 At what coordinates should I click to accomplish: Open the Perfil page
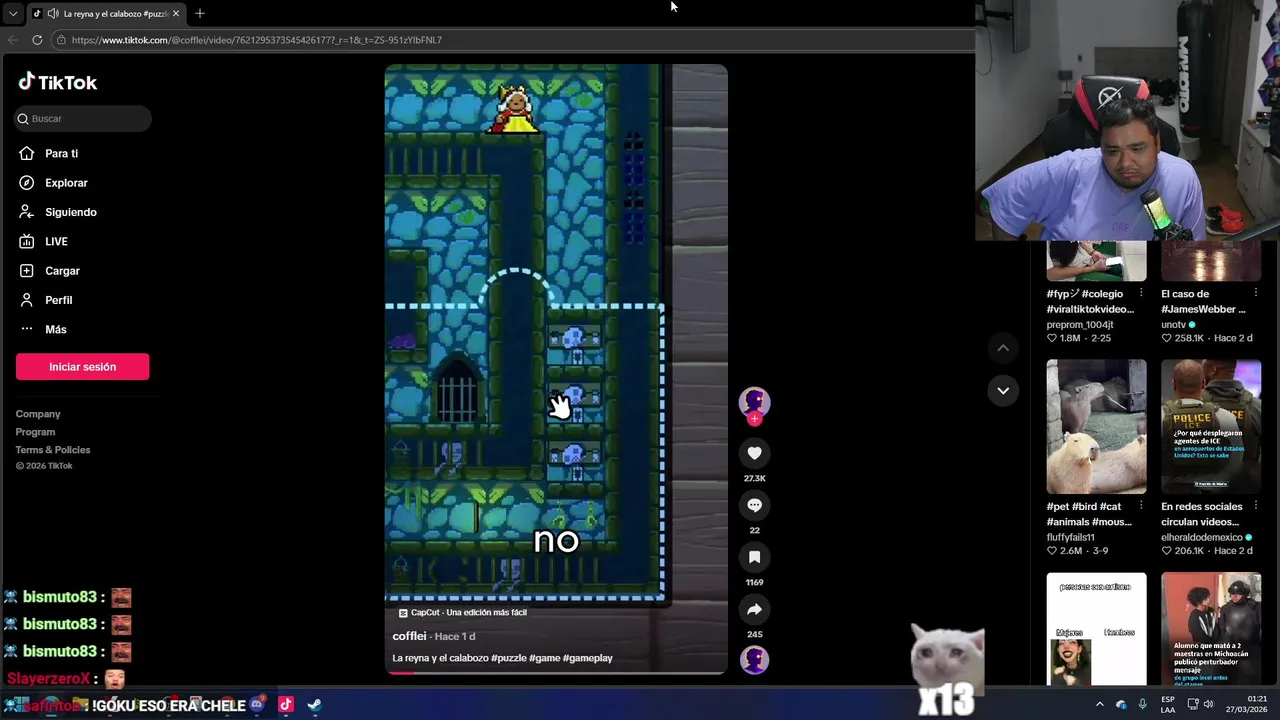(58, 300)
